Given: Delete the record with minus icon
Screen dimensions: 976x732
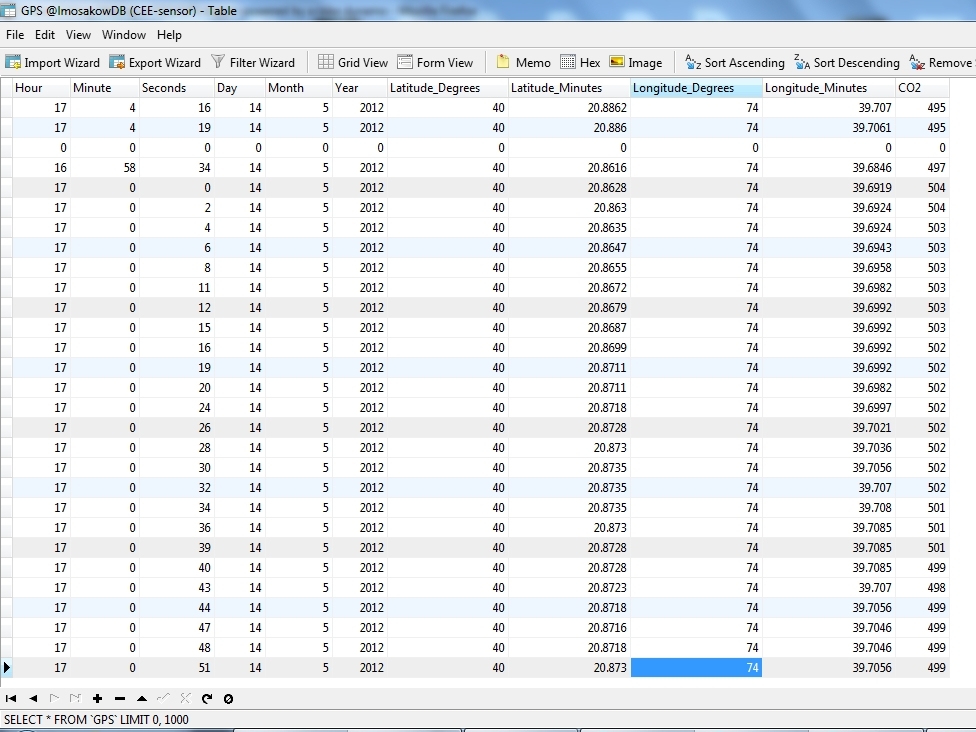Looking at the screenshot, I should [120, 698].
